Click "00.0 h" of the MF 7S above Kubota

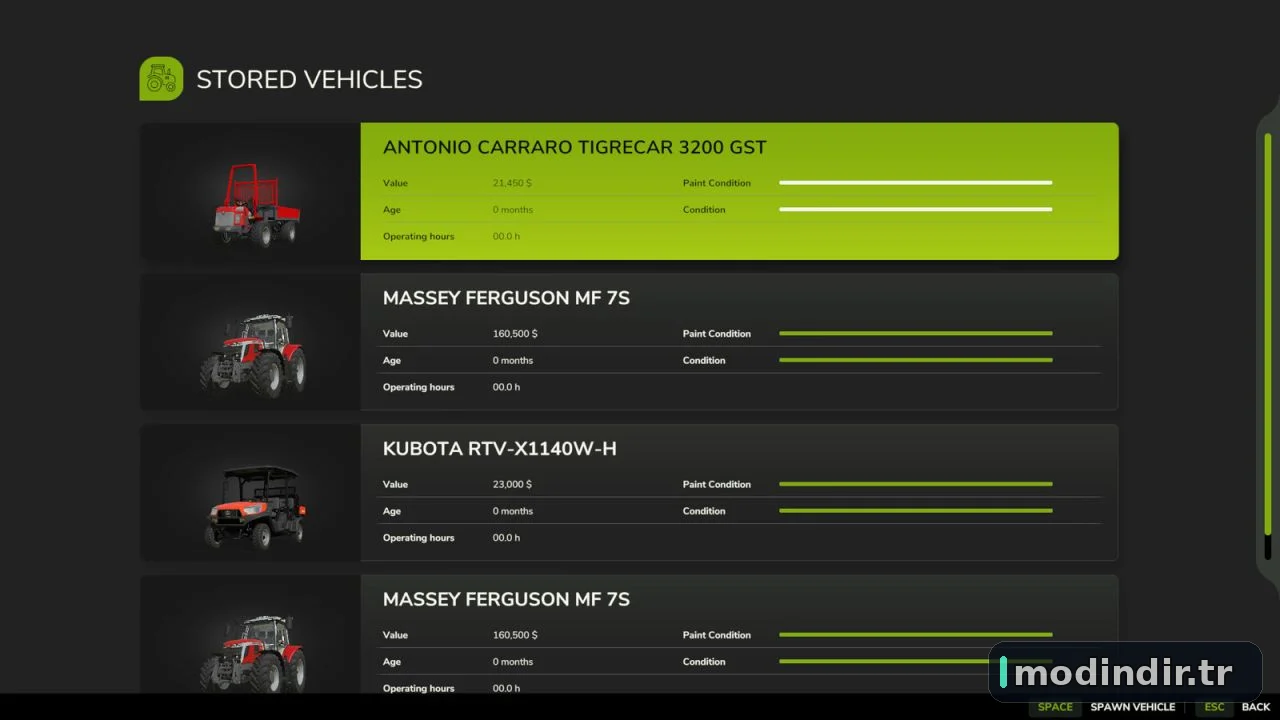[506, 388]
